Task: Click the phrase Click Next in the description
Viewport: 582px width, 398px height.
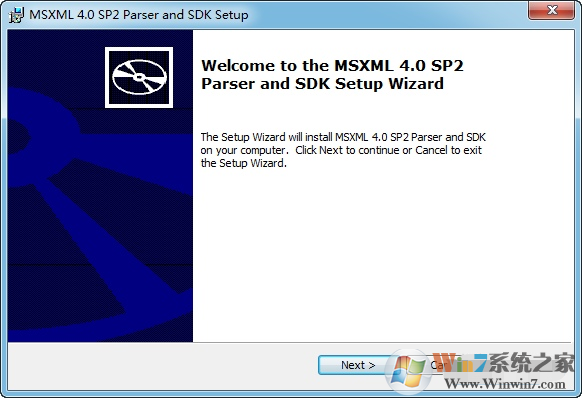Action: (319, 150)
